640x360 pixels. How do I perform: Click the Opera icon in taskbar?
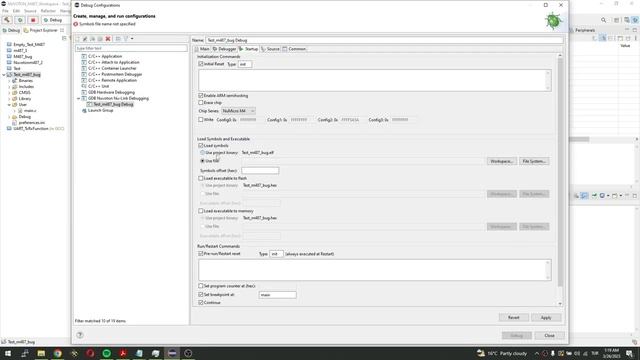pyautogui.click(x=90, y=353)
